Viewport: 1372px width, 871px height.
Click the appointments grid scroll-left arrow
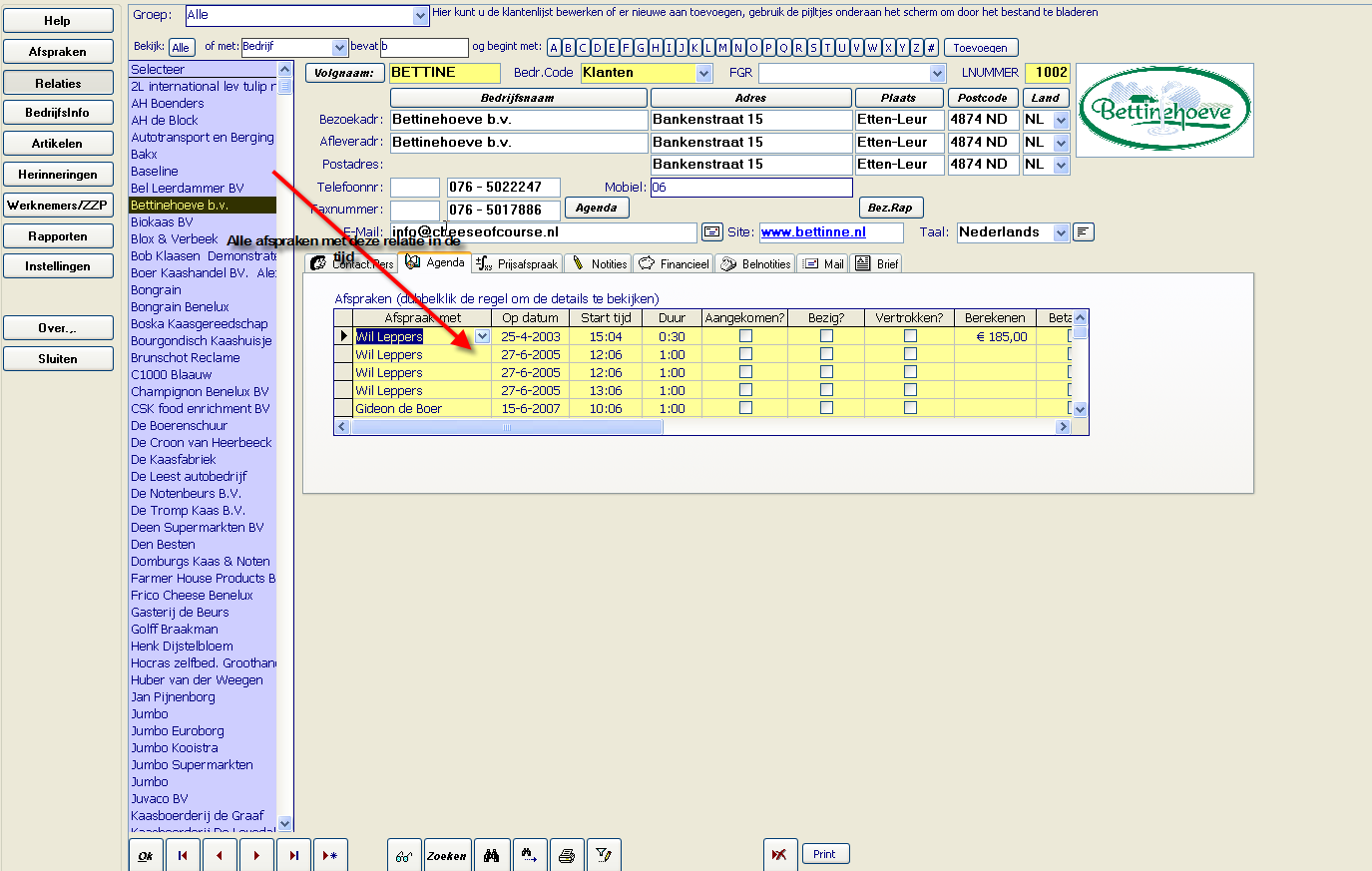pos(341,427)
